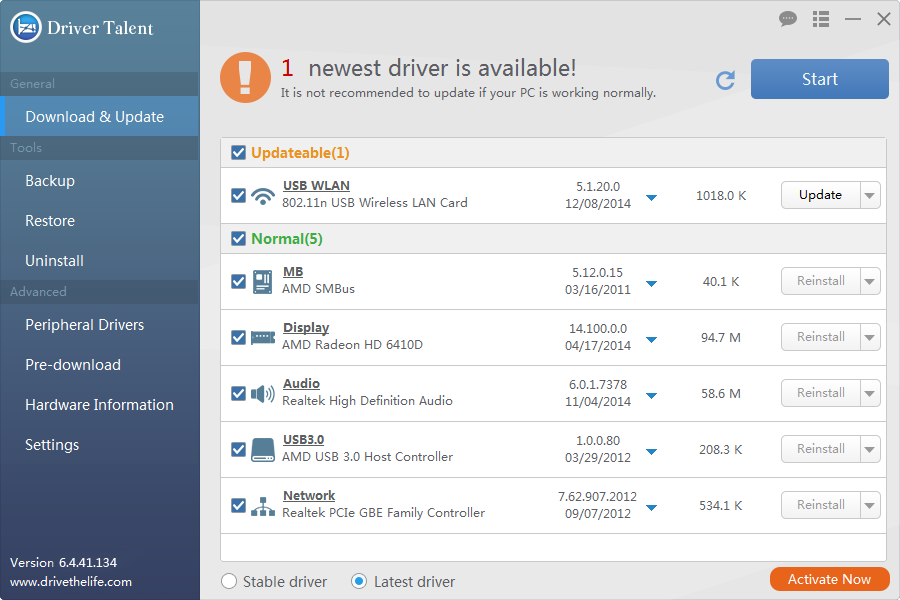The width and height of the screenshot is (900, 600).
Task: Open the MB driver name link
Action: pyautogui.click(x=293, y=272)
